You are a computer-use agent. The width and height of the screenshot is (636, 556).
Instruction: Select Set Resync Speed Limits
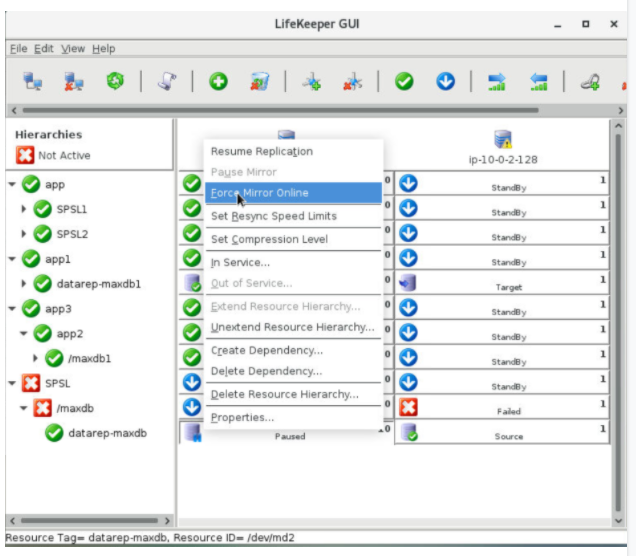[x=293, y=216]
